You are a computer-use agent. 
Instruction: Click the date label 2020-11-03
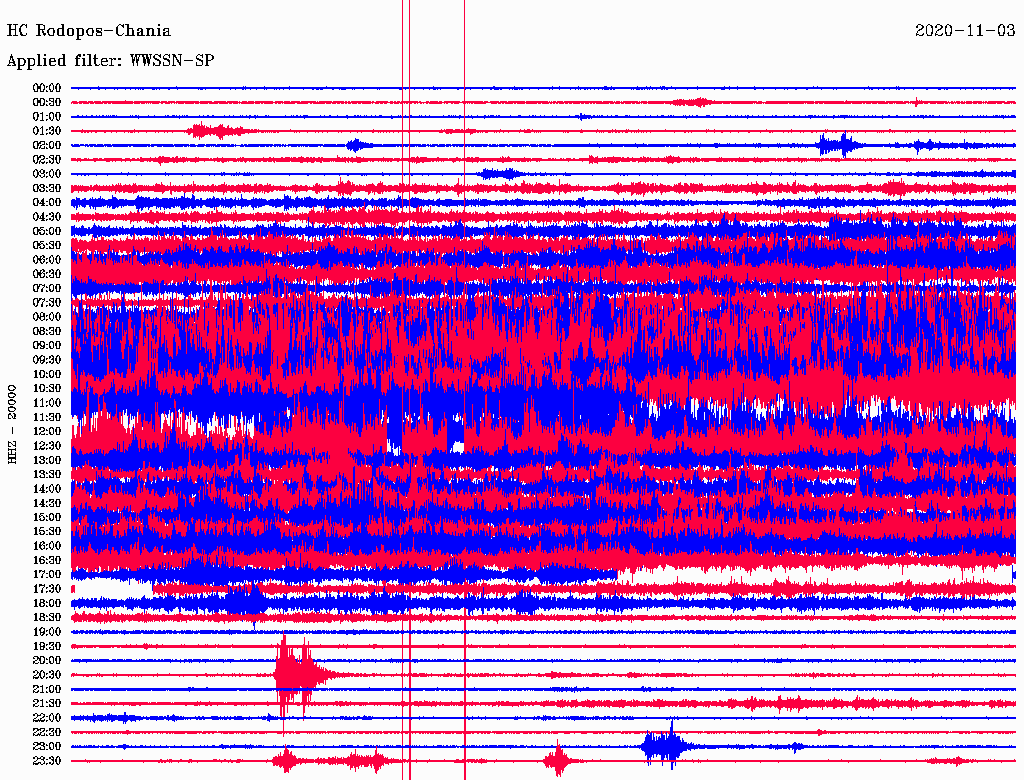pyautogui.click(x=965, y=31)
